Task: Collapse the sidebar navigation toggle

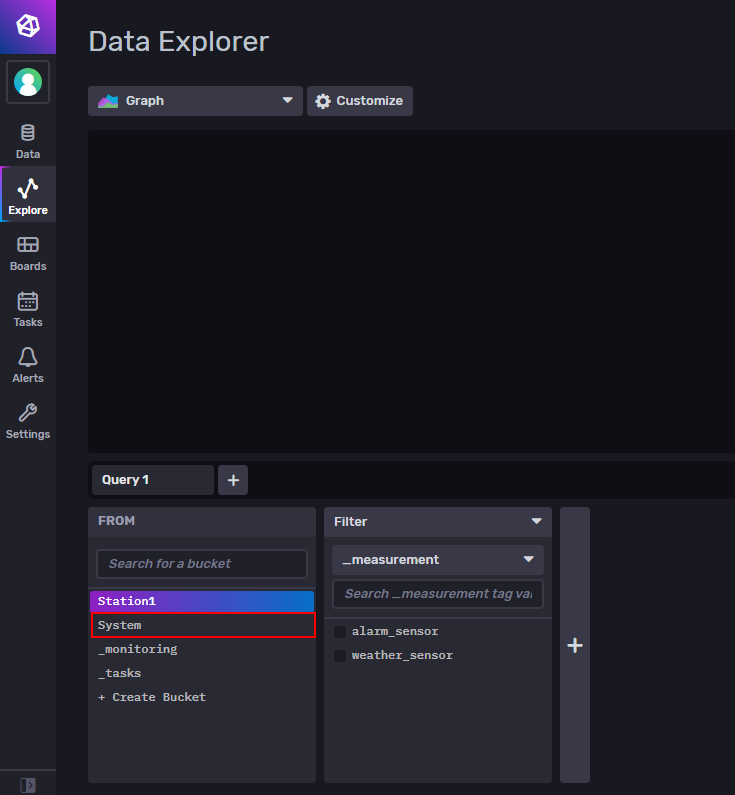Action: pos(28,785)
